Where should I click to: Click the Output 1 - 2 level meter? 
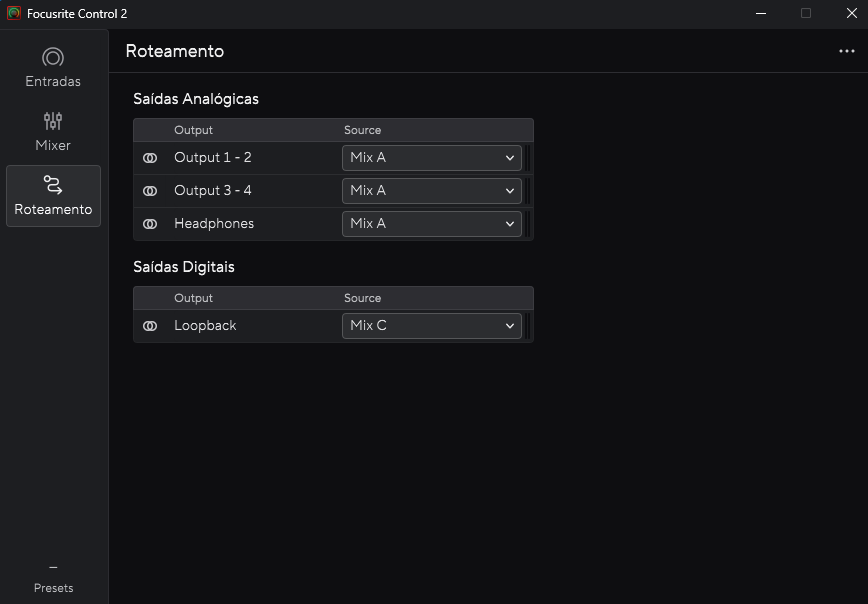[527, 158]
